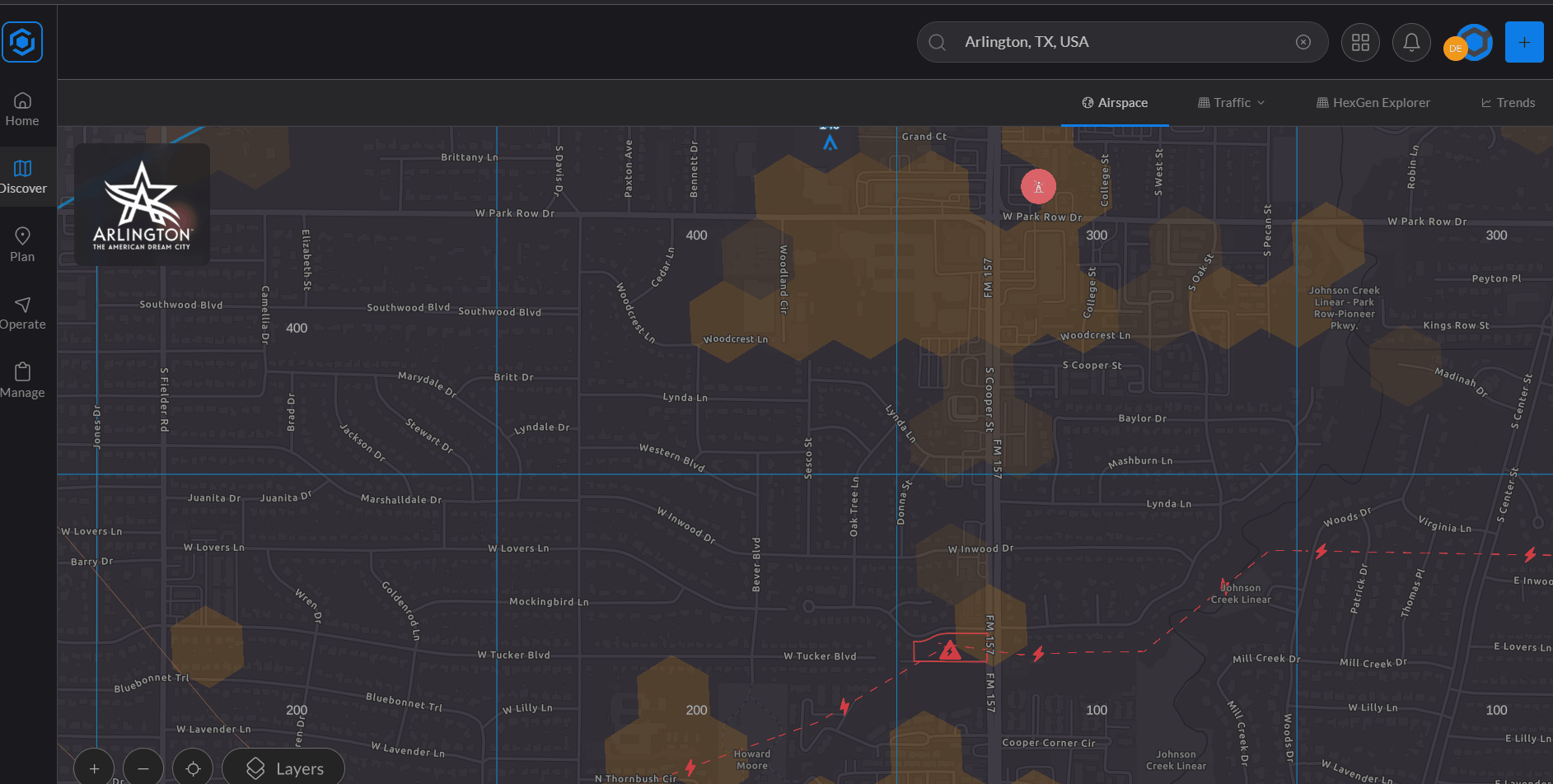The width and height of the screenshot is (1553, 784).
Task: Click in the location search field
Action: (1120, 42)
